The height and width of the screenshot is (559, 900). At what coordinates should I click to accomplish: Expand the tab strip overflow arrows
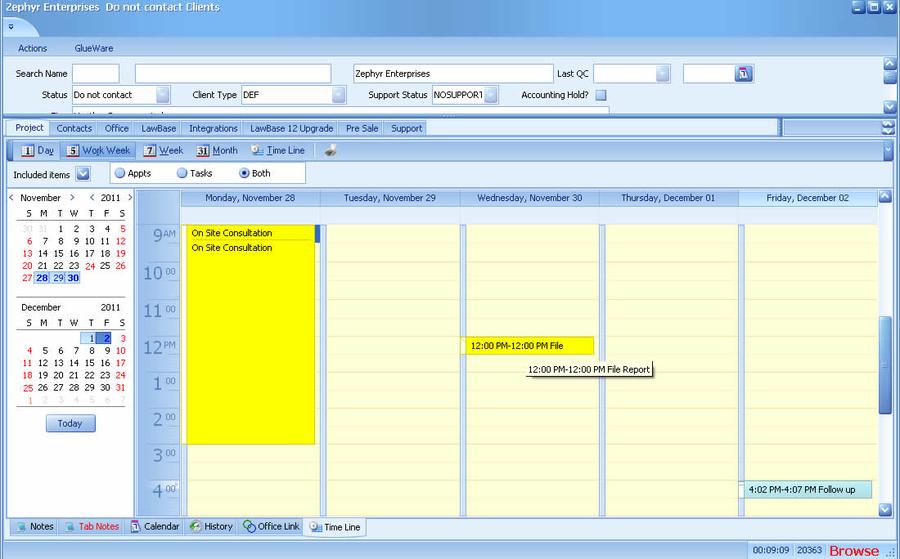click(x=889, y=127)
